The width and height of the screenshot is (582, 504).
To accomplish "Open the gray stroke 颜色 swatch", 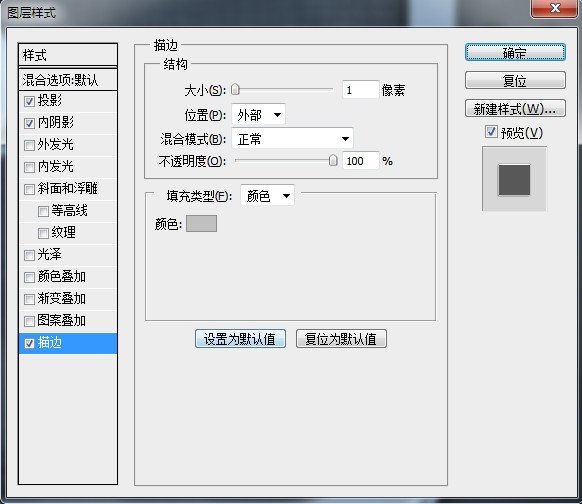I will pyautogui.click(x=201, y=223).
